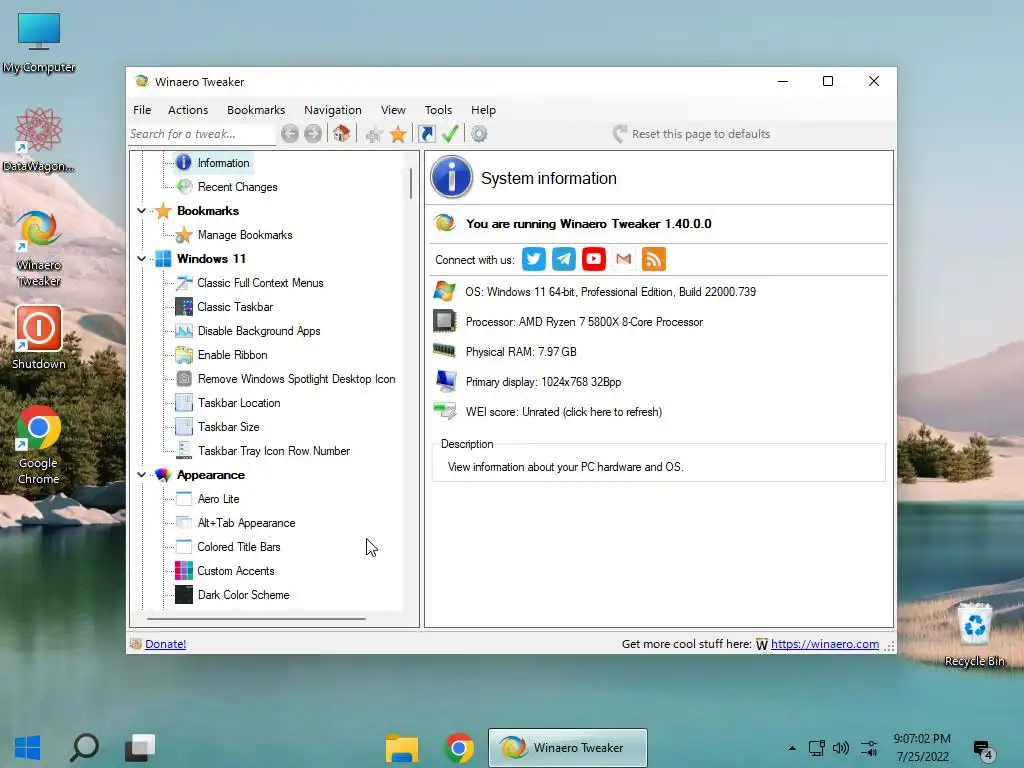1024x768 pixels.
Task: Select Classic Taskbar tweak
Action: (235, 307)
